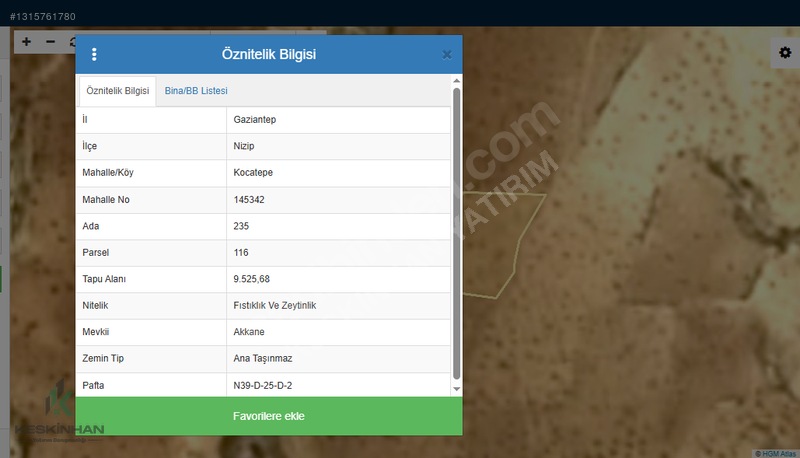Click the Nitelik label cell
Viewport: 800px width, 458px height.
[x=151, y=306]
